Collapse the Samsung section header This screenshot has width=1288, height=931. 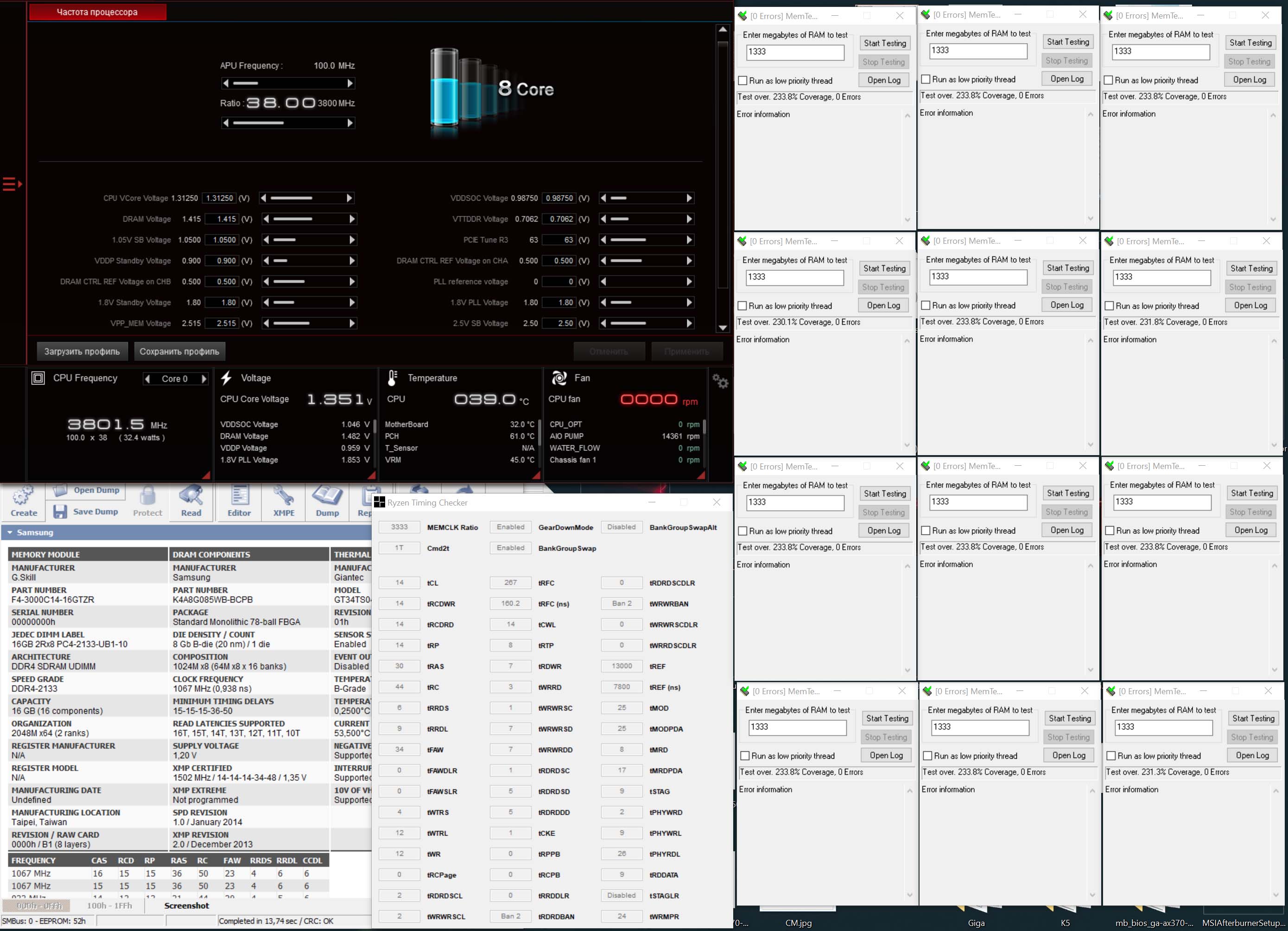[10, 532]
